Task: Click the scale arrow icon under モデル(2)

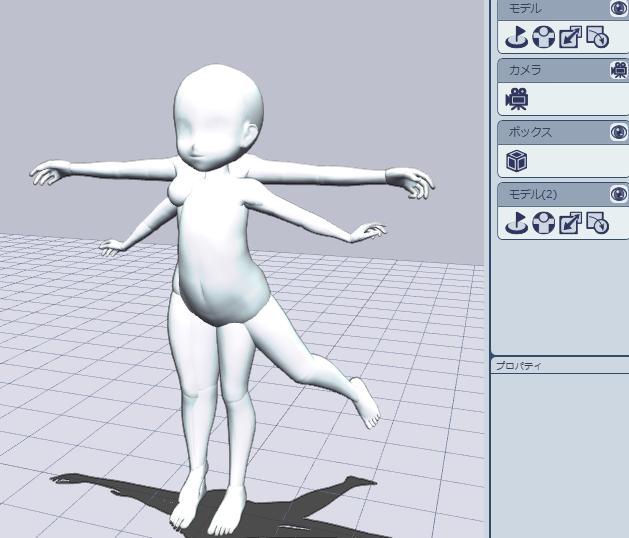Action: tap(570, 224)
